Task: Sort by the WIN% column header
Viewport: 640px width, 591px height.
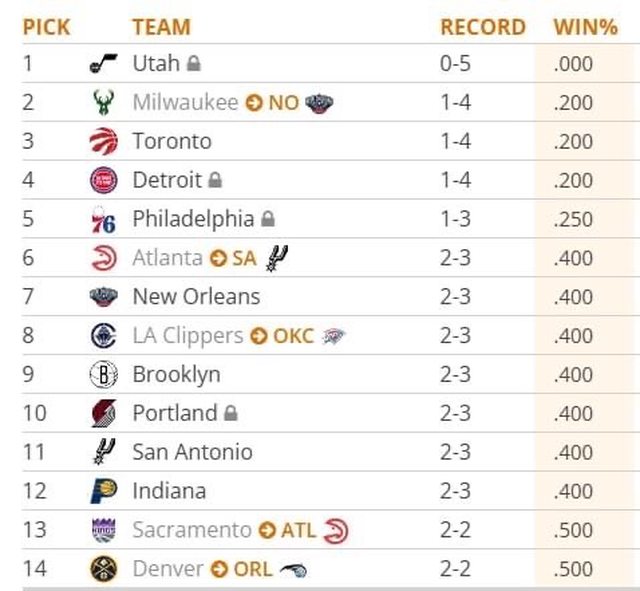Action: click(x=585, y=27)
